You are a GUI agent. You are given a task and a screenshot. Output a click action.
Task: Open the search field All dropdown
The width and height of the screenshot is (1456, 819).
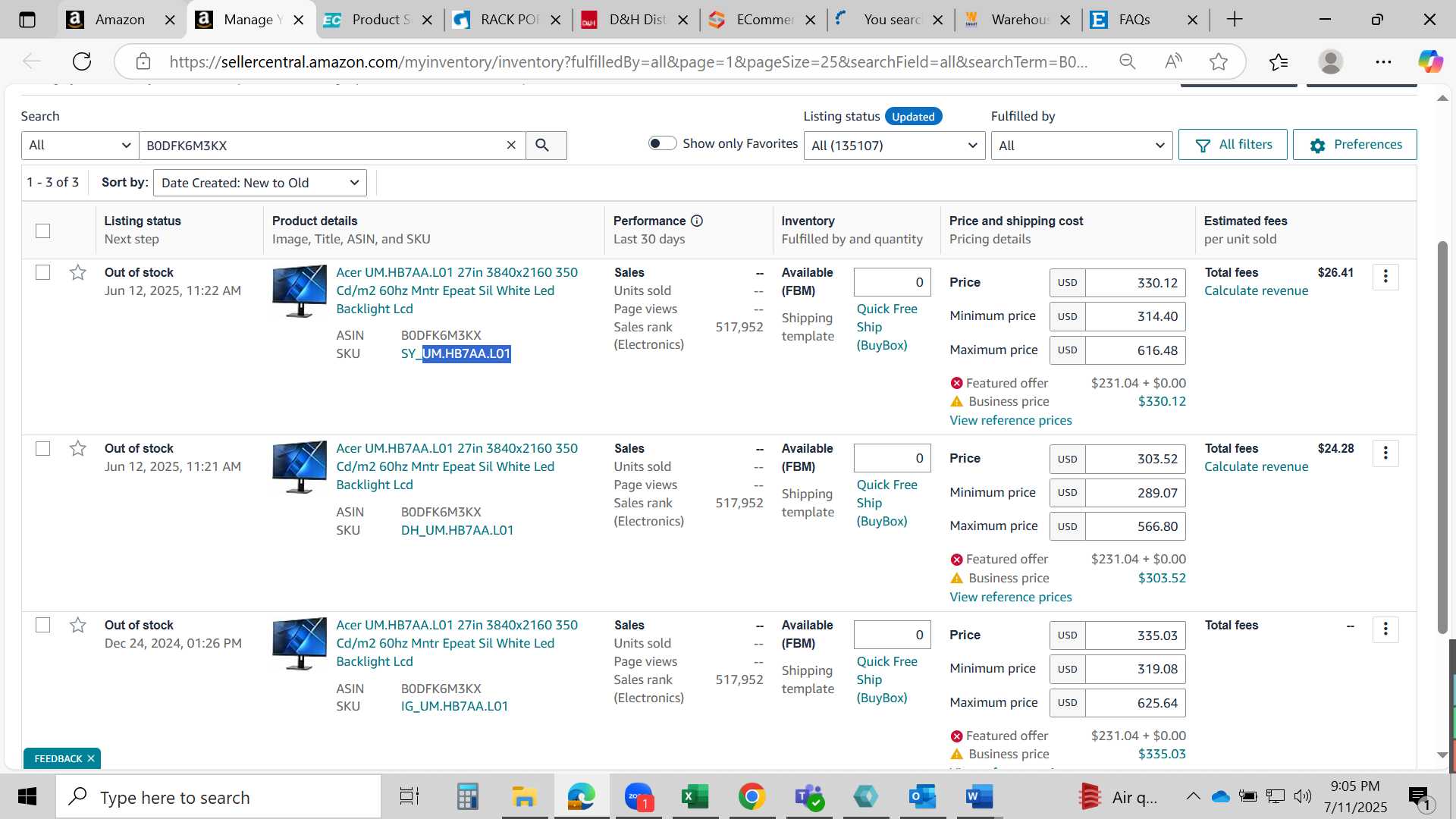point(80,145)
